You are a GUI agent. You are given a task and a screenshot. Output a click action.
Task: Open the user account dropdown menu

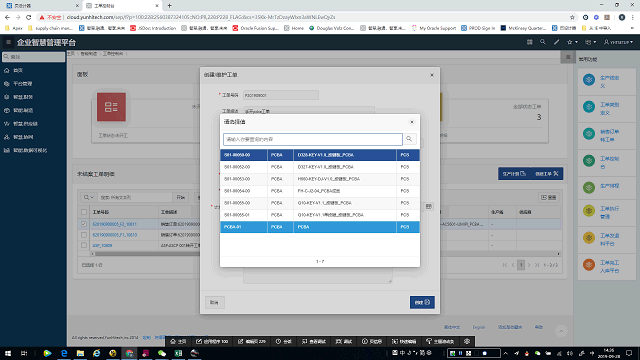(618, 42)
